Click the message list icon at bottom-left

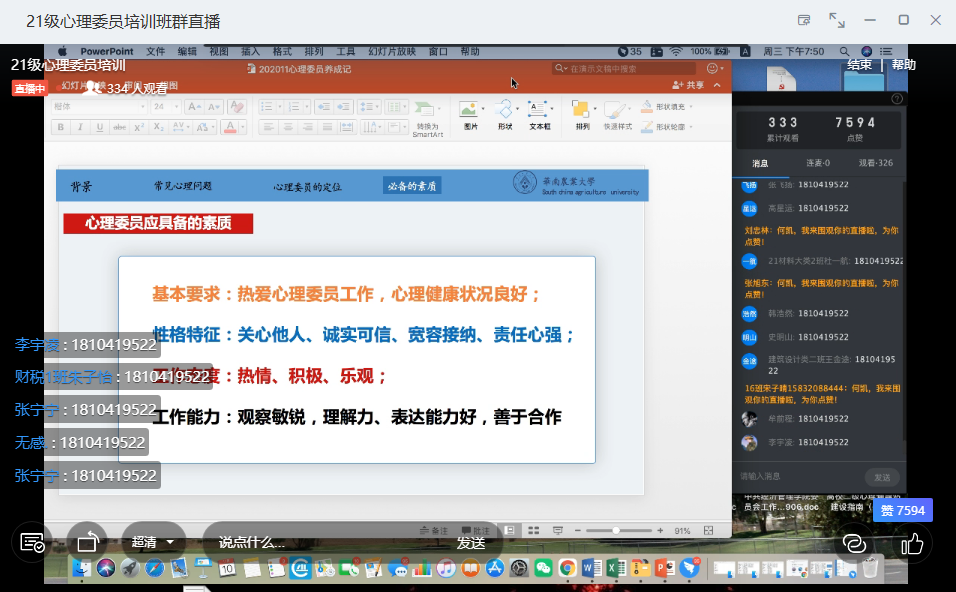point(32,542)
